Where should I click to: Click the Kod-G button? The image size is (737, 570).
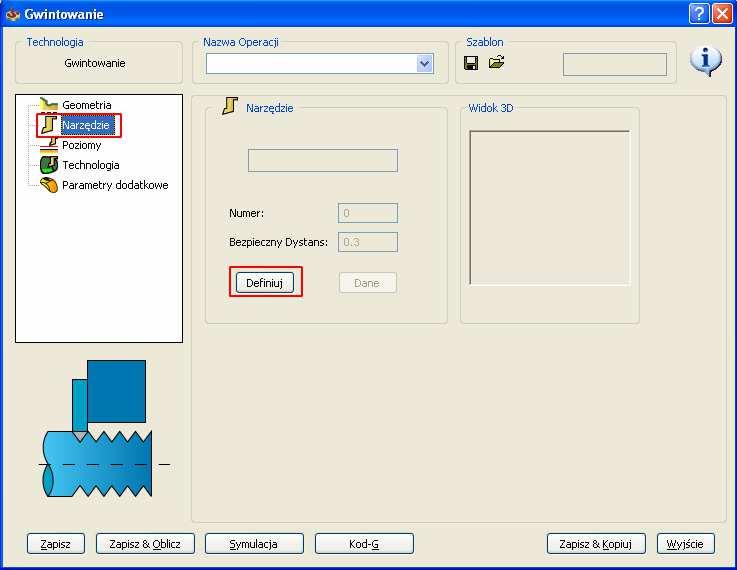pos(364,544)
